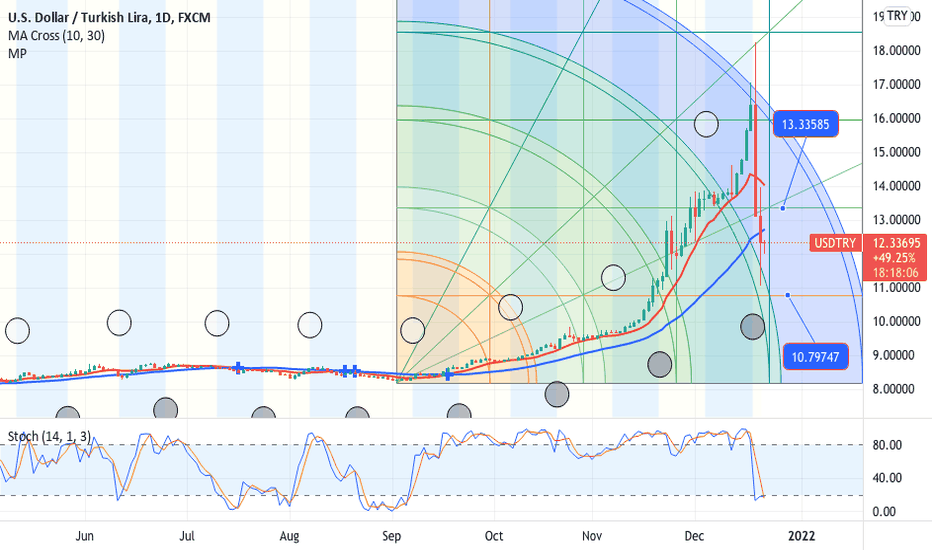Click the Oct label on time axis

point(493,536)
